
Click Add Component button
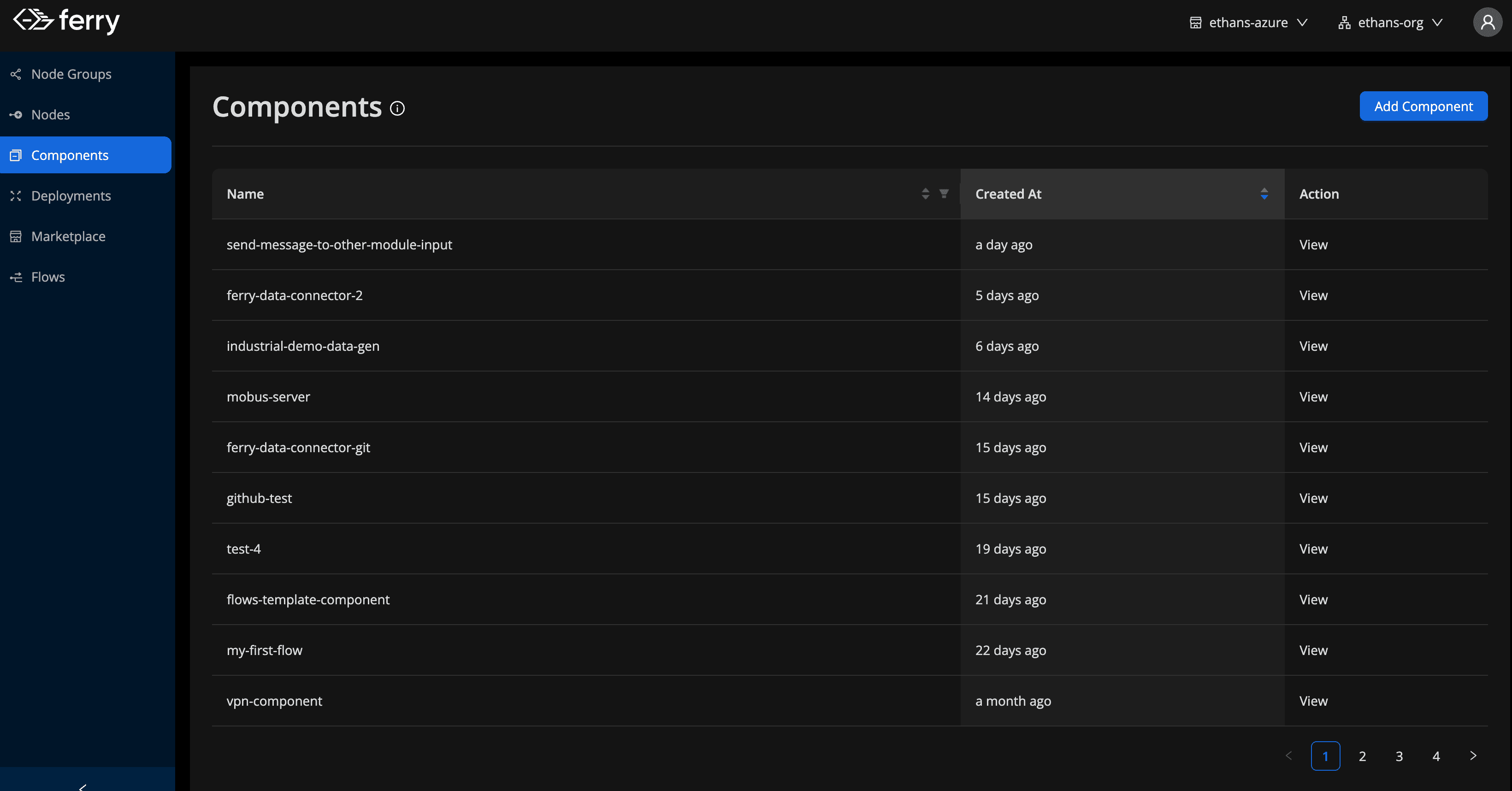click(x=1423, y=106)
